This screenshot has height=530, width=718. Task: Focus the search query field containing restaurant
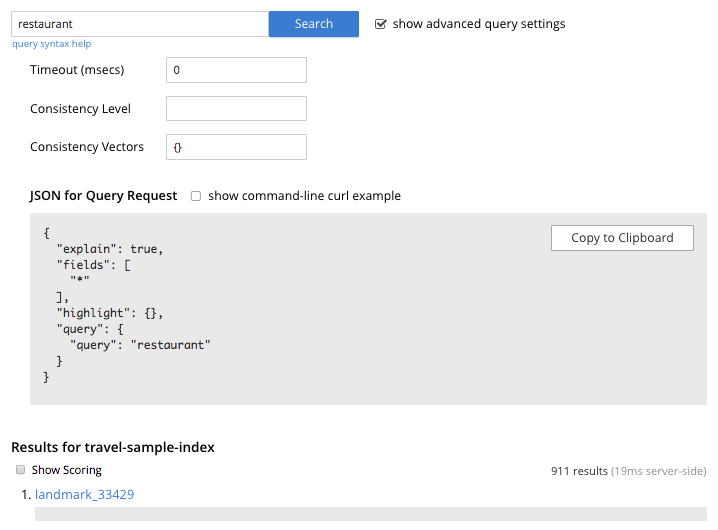[x=140, y=24]
